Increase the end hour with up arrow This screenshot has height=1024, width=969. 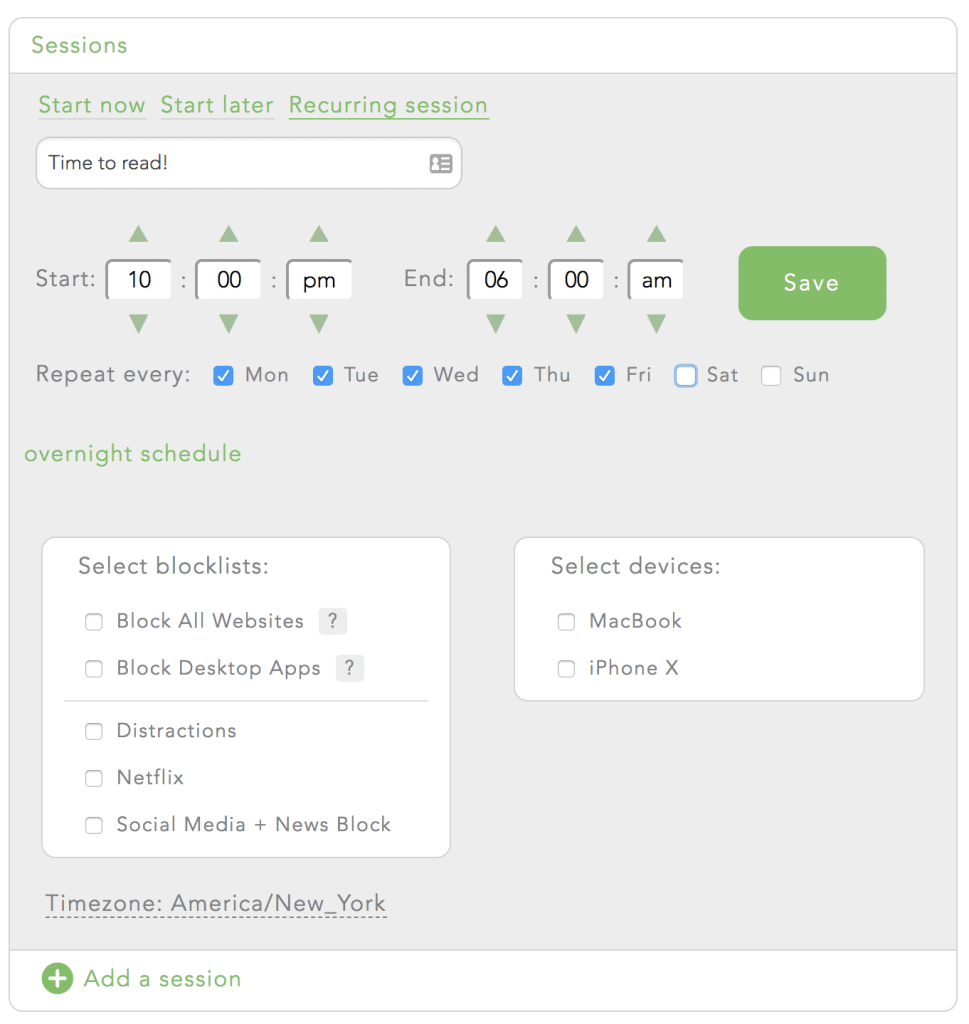point(495,234)
